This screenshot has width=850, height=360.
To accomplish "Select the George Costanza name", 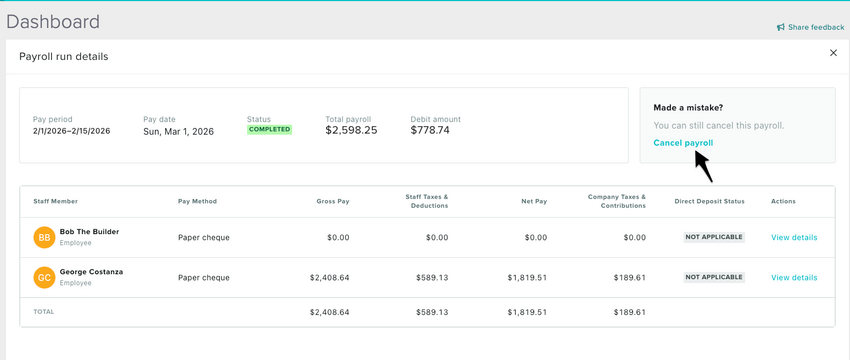I will (x=91, y=272).
